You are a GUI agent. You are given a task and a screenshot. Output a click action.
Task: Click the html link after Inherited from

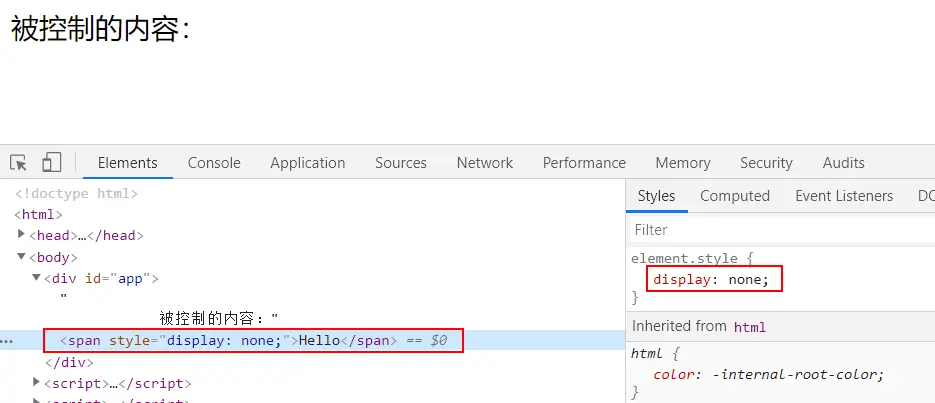coord(750,327)
